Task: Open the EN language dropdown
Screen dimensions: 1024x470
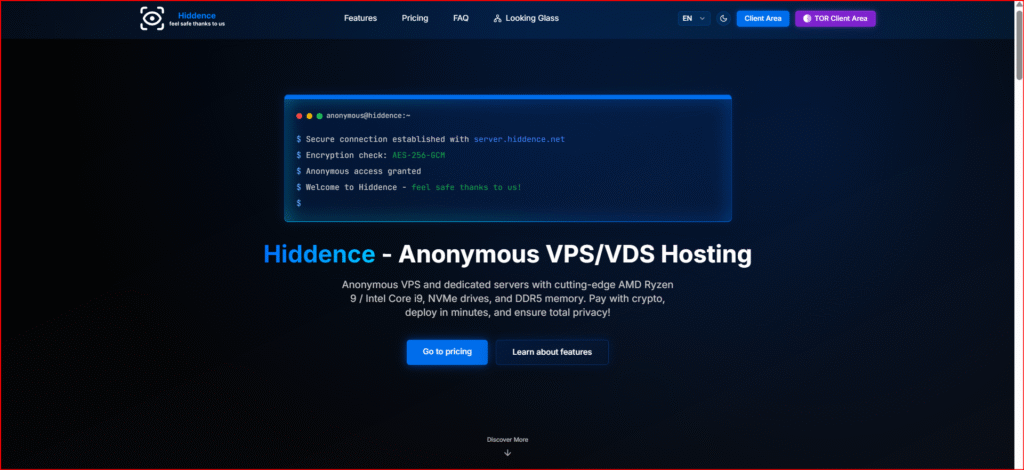Action: pos(694,18)
